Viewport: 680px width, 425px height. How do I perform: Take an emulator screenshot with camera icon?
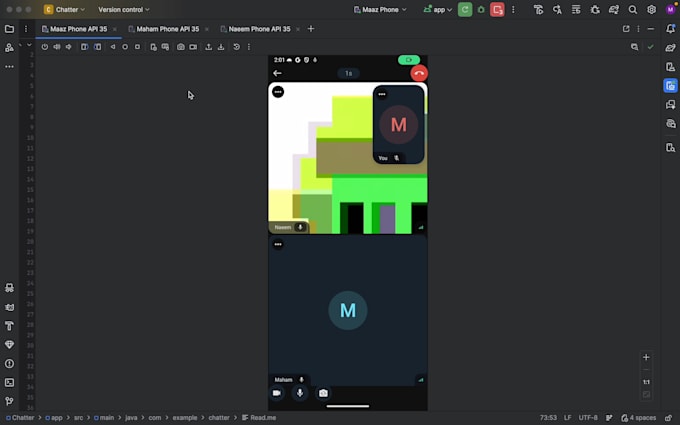coord(180,47)
